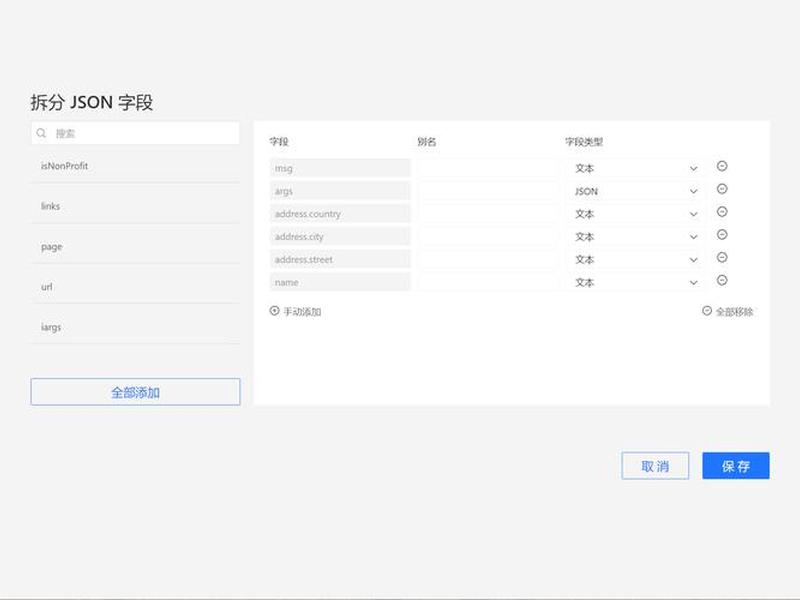
Task: Focus the 搜索 search input
Action: tap(135, 133)
